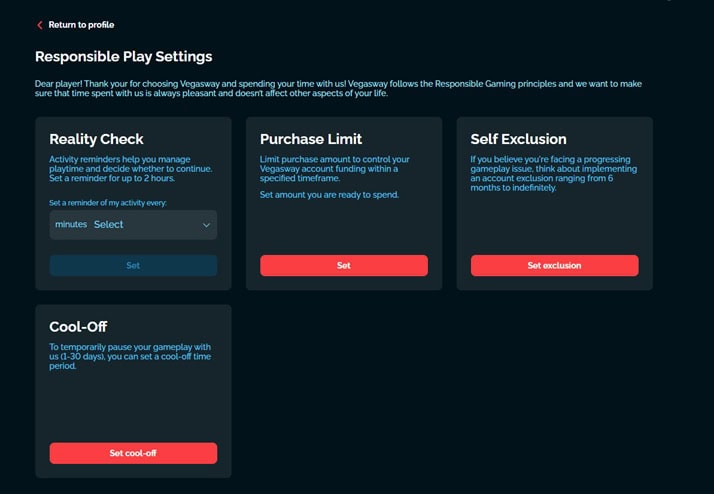Click Set button in Purchase Limit card

(343, 265)
